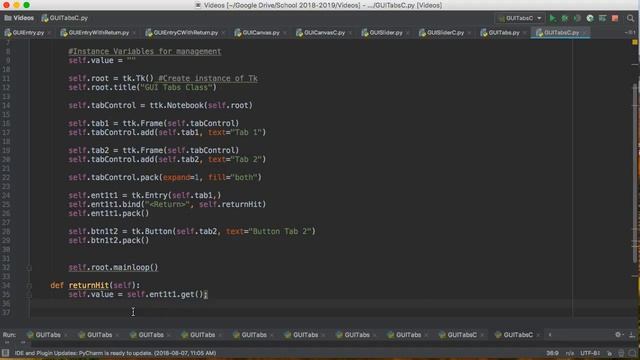Stop the running process with the red square
The image size is (640, 360).
(615, 18)
